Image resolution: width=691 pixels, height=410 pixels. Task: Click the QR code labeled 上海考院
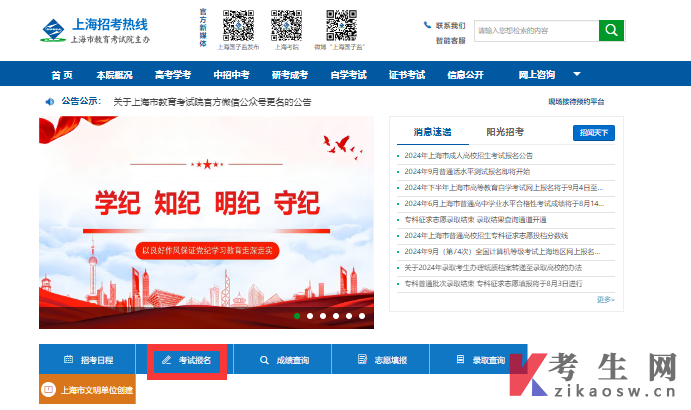(x=286, y=26)
